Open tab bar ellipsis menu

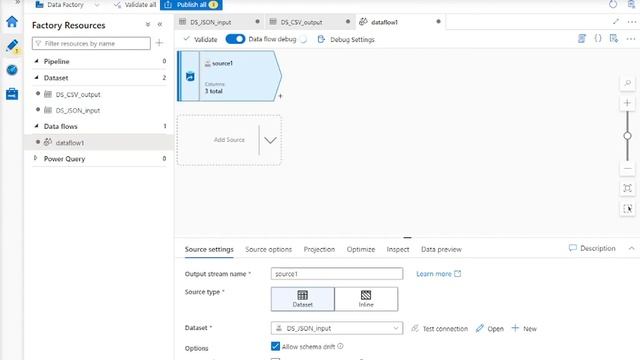click(631, 22)
